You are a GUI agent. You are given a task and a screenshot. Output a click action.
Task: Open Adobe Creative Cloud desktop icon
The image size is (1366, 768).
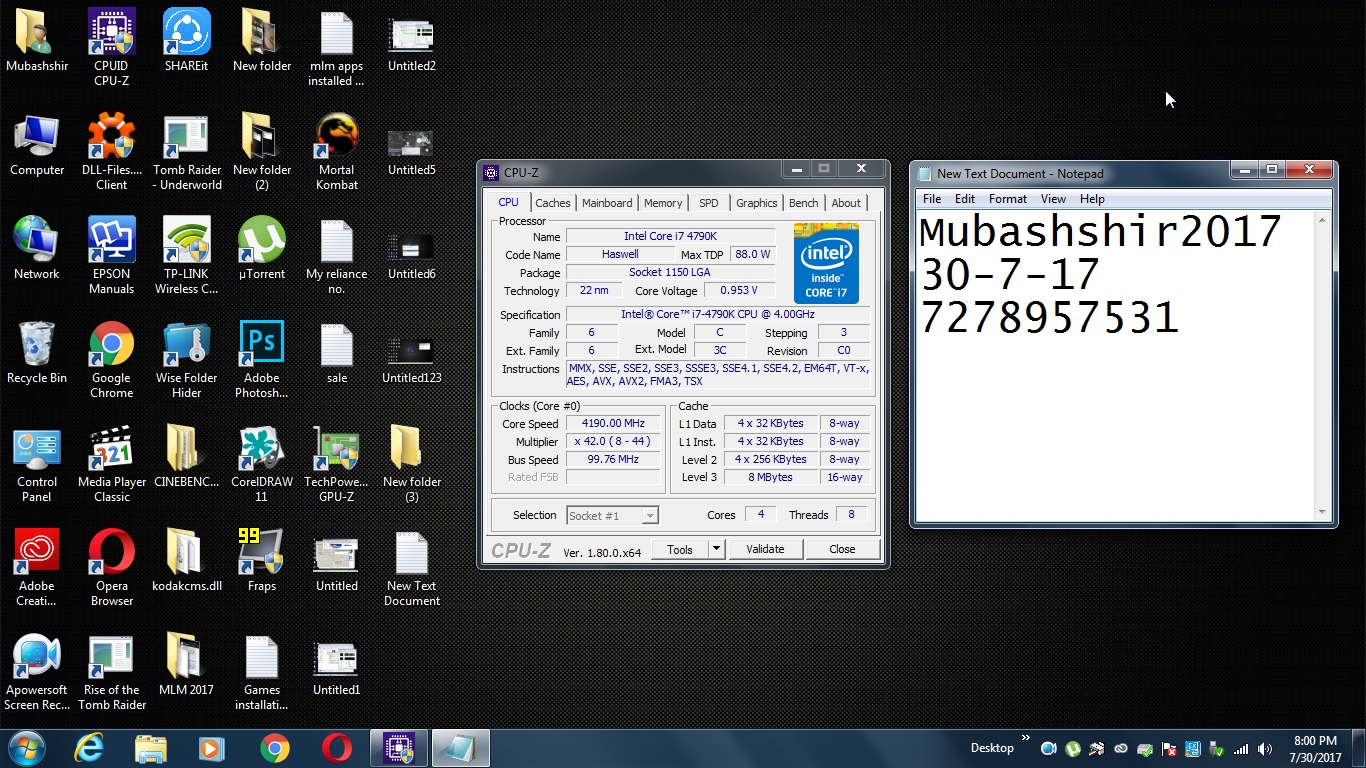[x=37, y=567]
